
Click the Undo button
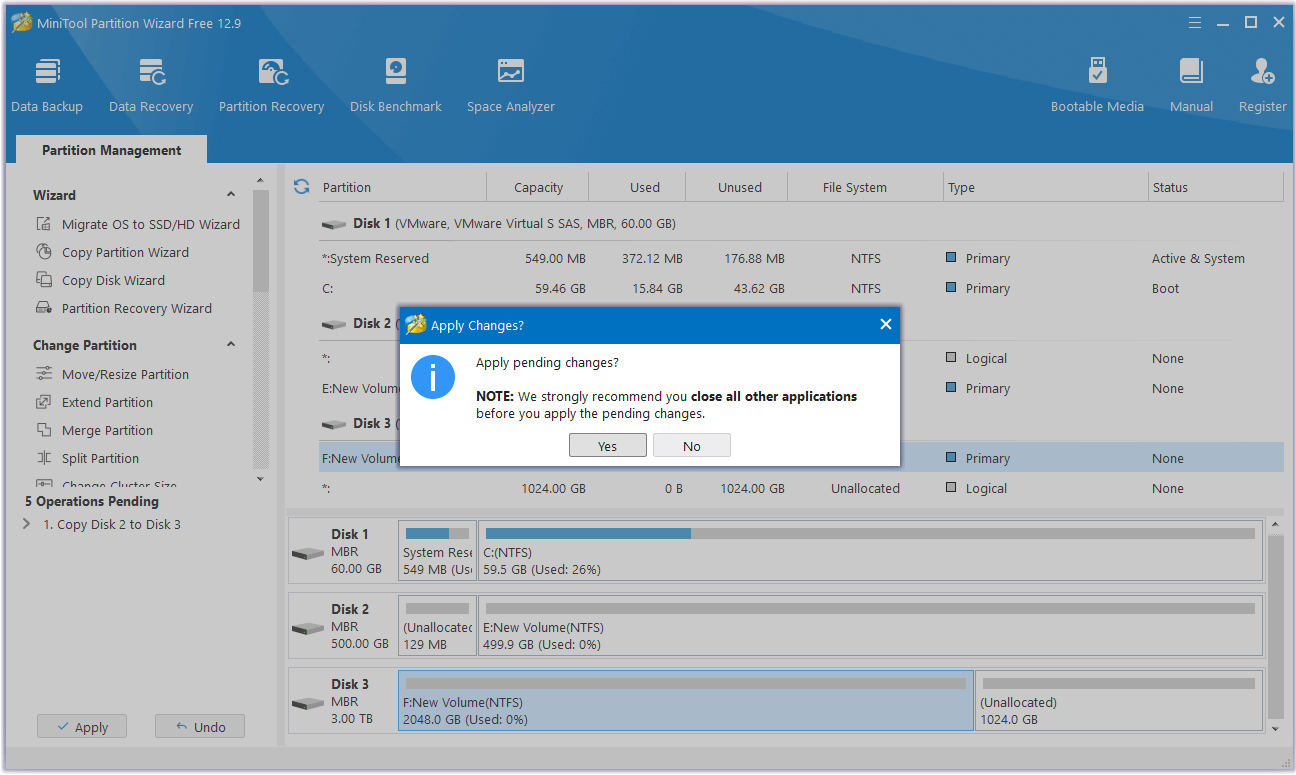[x=200, y=727]
